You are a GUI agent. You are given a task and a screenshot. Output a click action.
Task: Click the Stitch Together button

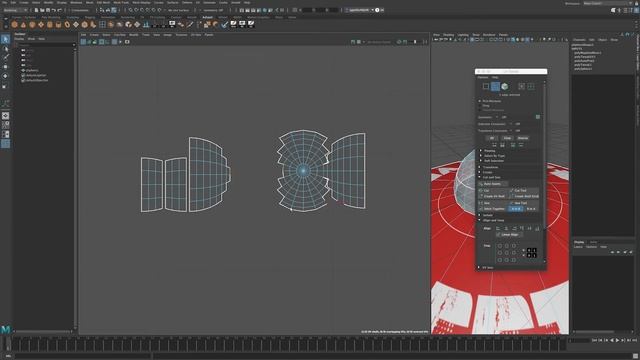coord(493,209)
